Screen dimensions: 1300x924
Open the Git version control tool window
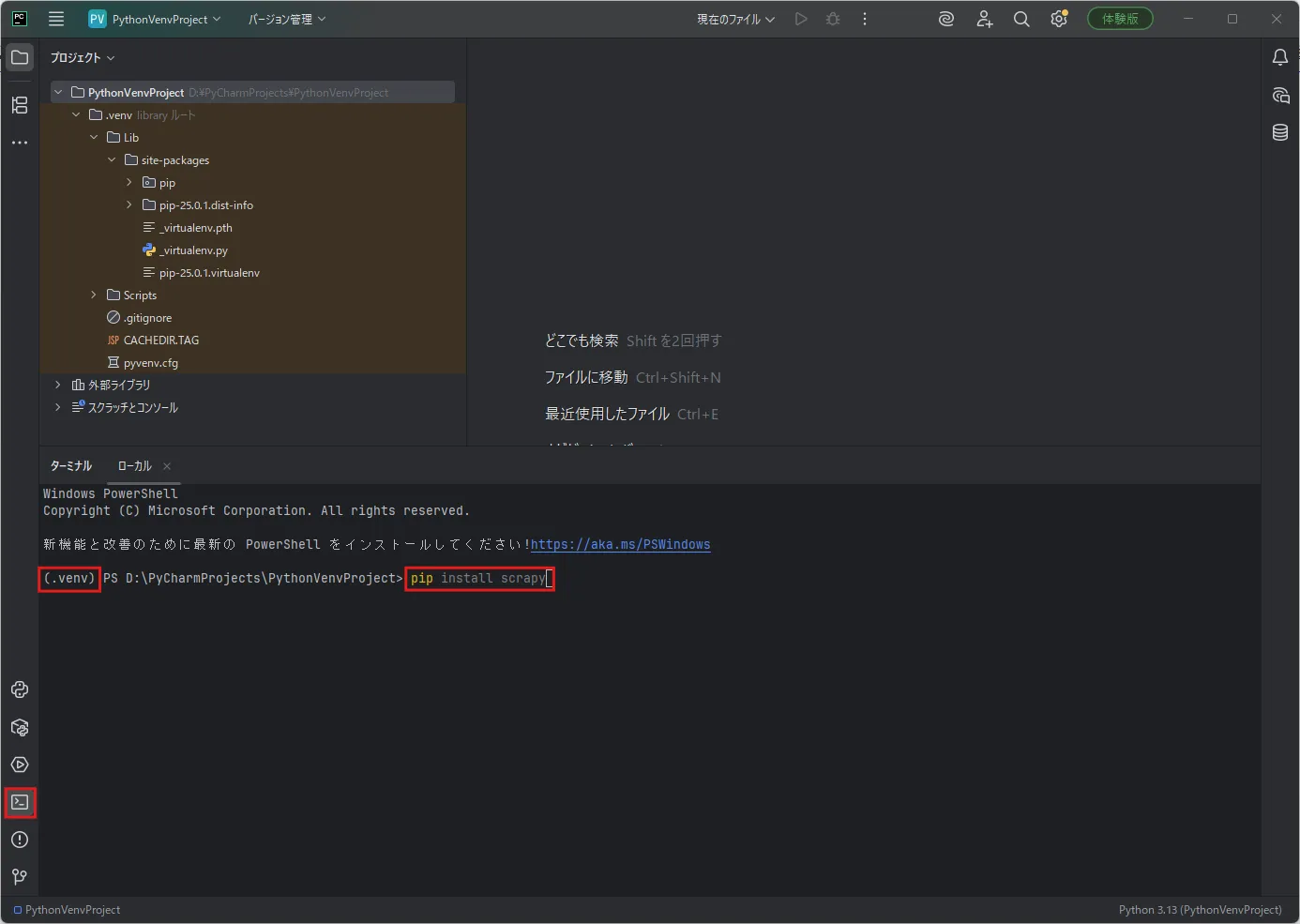click(x=20, y=877)
